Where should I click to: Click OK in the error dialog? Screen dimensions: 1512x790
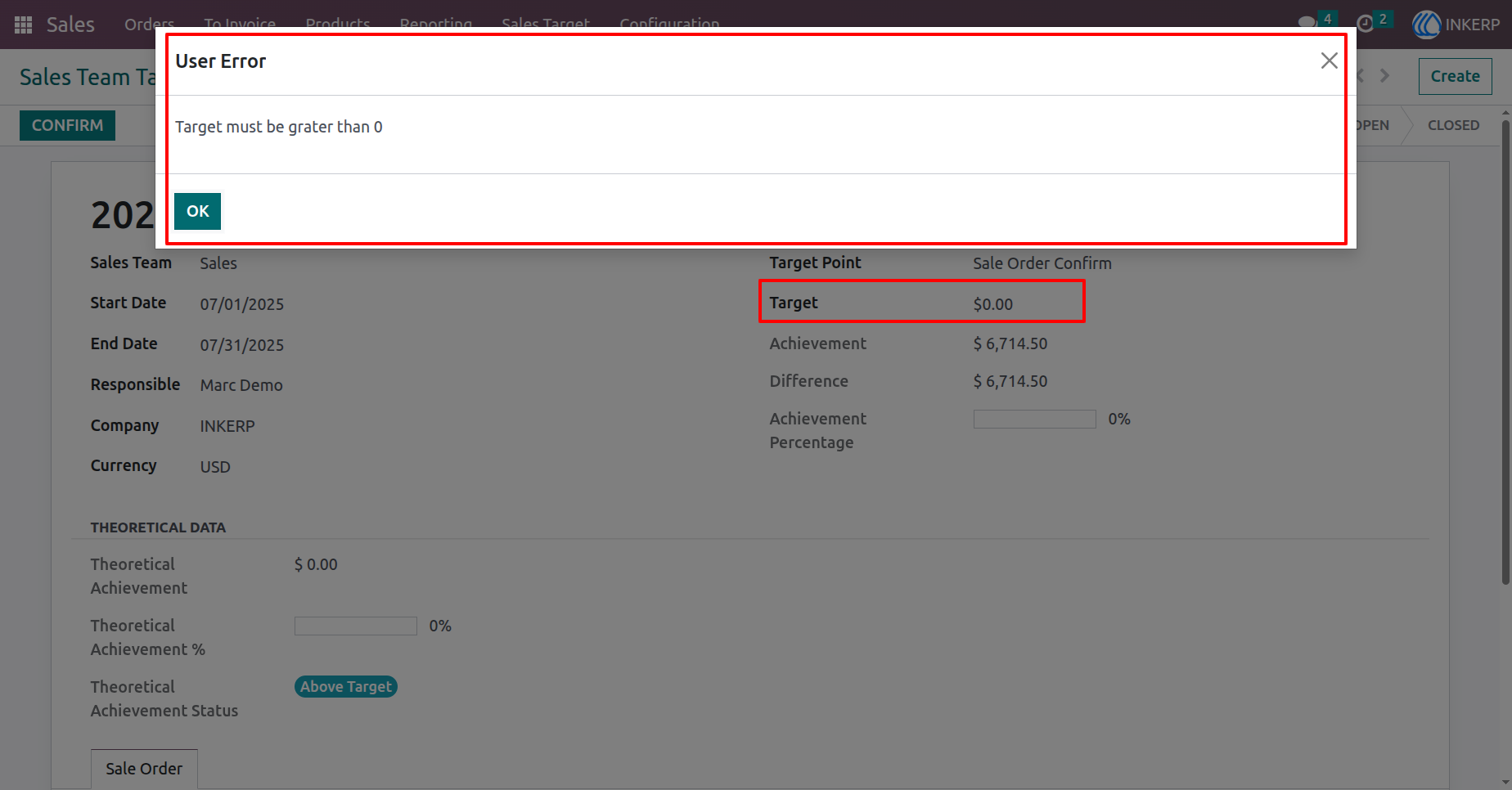197,211
